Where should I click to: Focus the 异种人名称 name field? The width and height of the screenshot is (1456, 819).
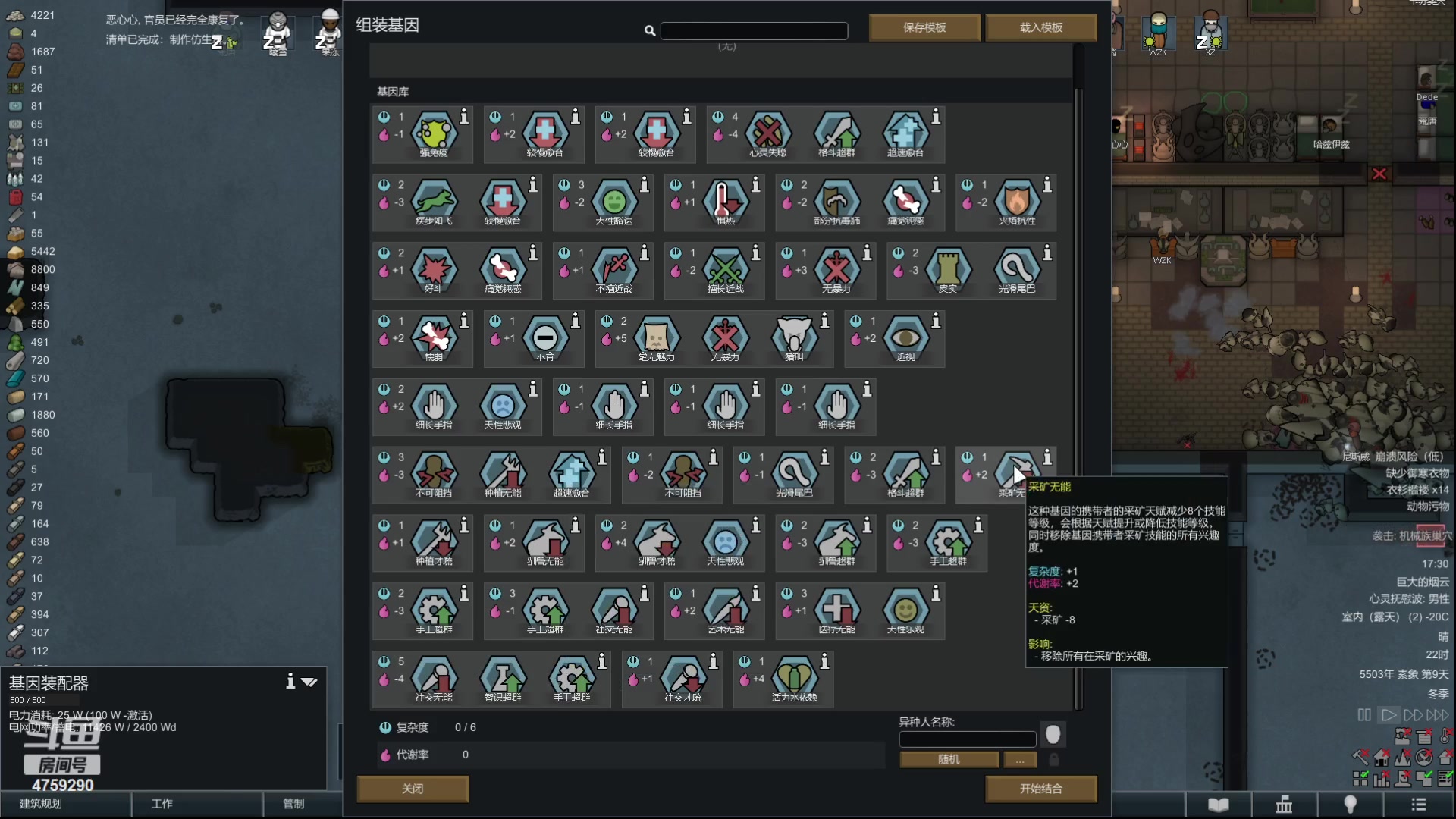(x=968, y=739)
